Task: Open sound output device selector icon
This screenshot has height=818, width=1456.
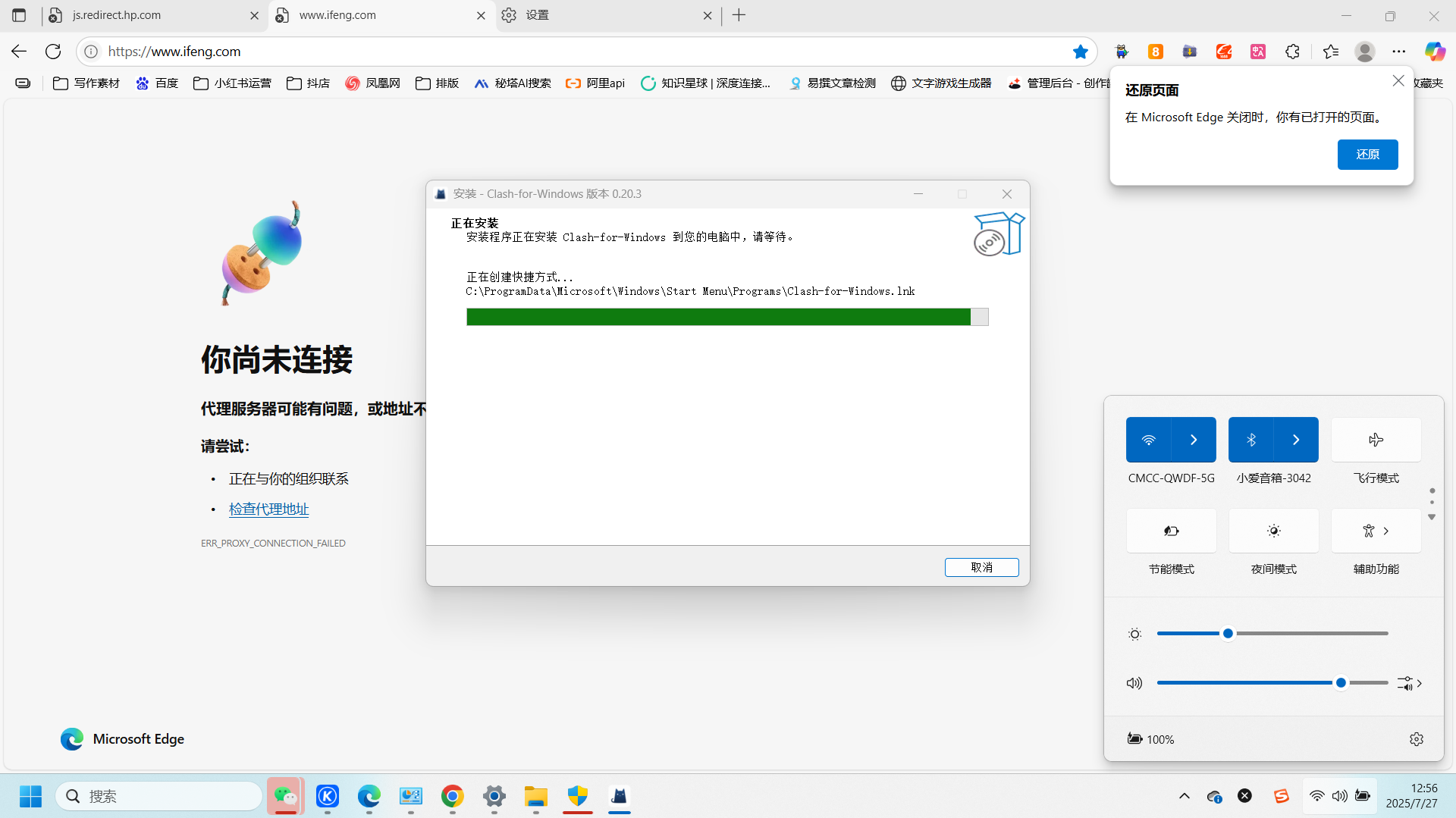Action: 1410,683
